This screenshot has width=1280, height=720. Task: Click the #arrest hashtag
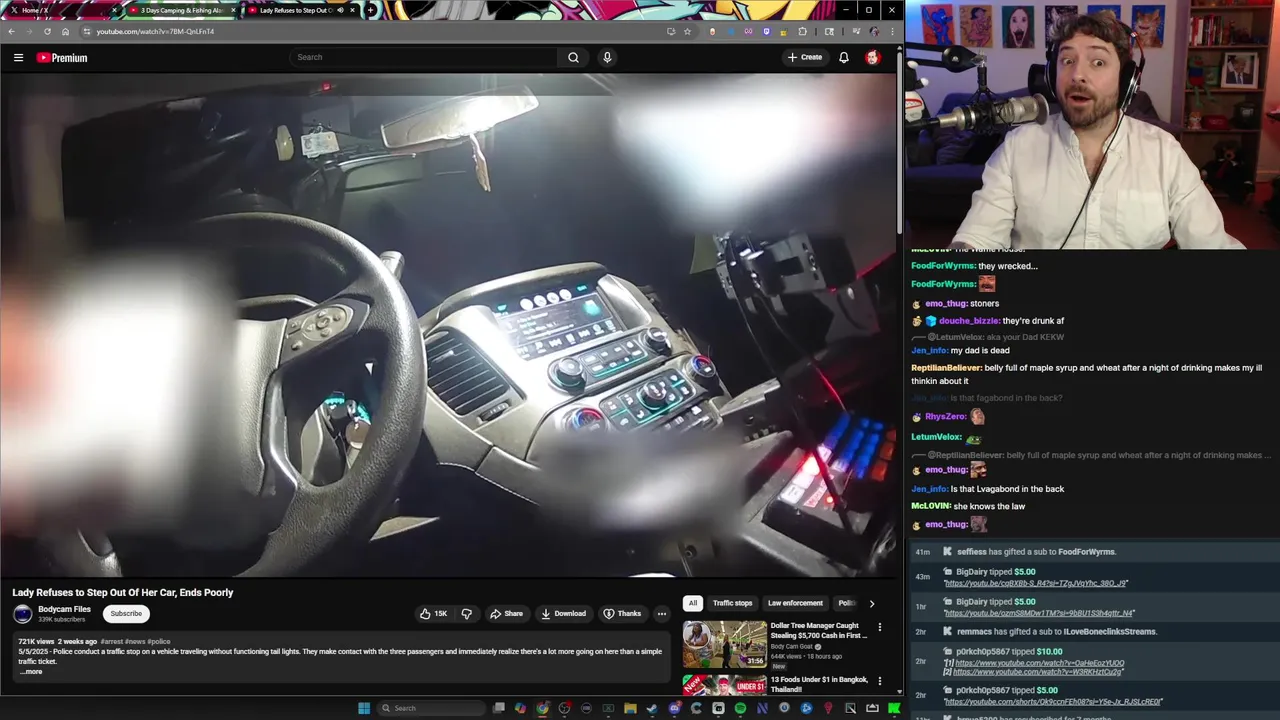point(111,641)
